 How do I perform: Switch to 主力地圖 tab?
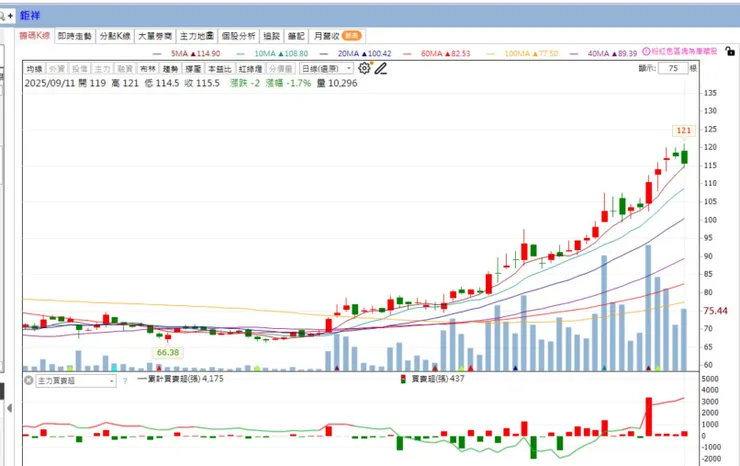click(197, 36)
